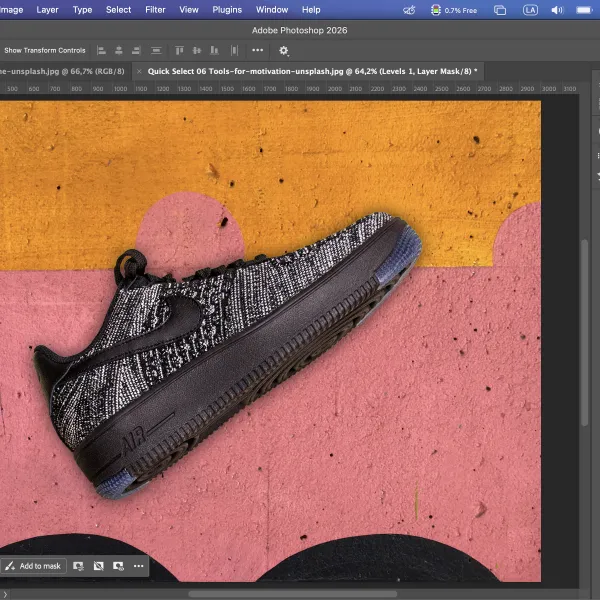
Task: Open the Help menu
Action: [x=311, y=10]
